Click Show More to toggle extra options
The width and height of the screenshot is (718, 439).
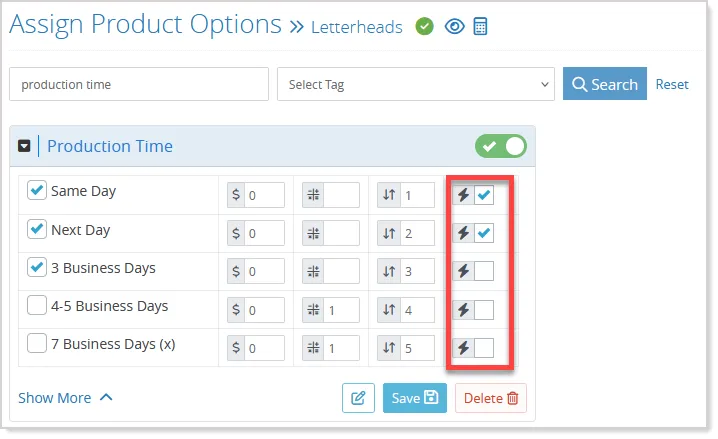65,398
